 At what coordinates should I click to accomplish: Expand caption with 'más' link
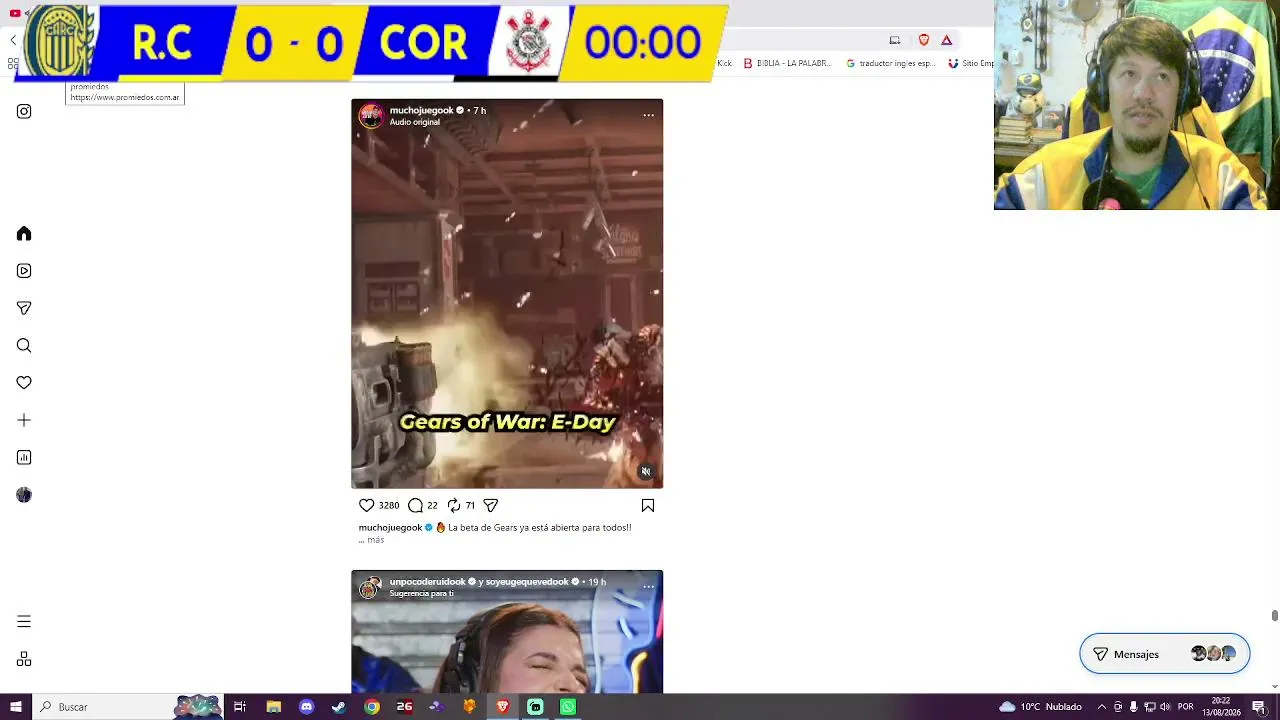click(x=375, y=540)
